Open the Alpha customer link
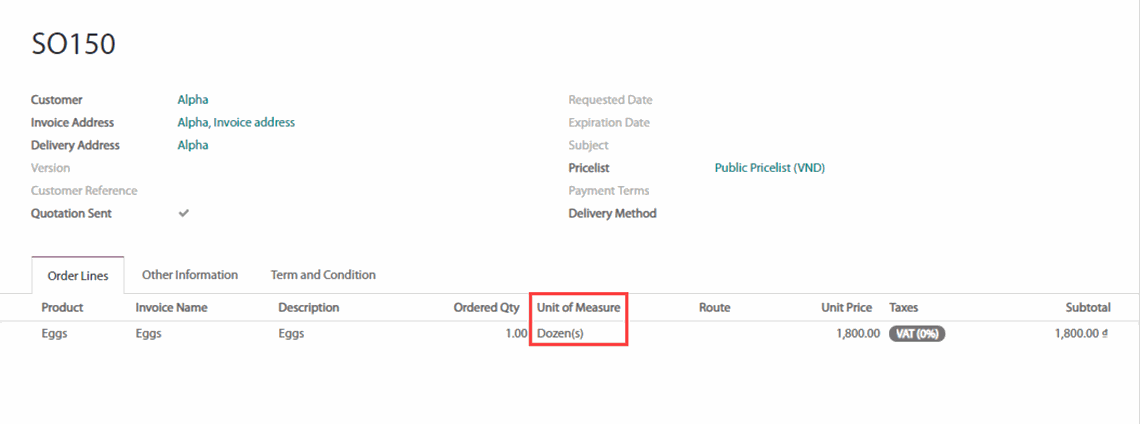 (x=193, y=100)
